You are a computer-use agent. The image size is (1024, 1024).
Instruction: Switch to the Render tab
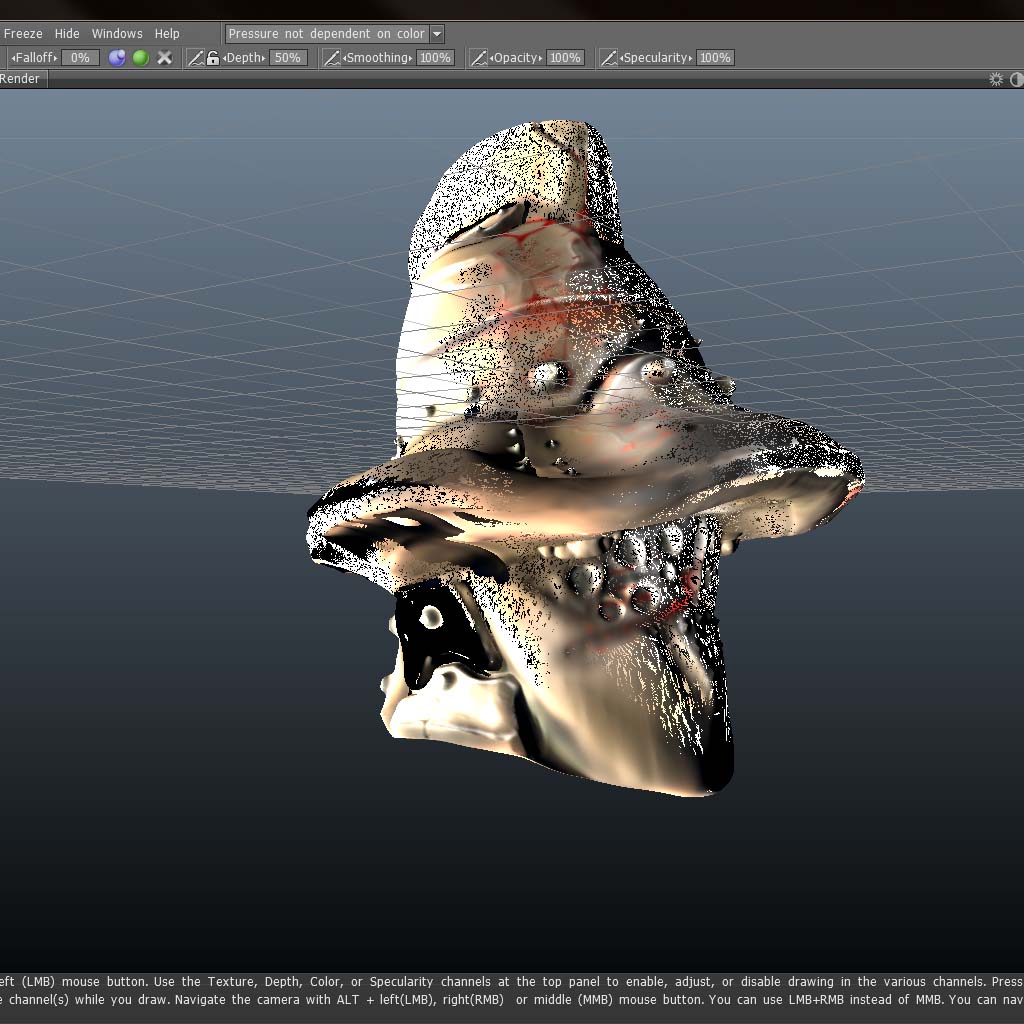pos(20,79)
